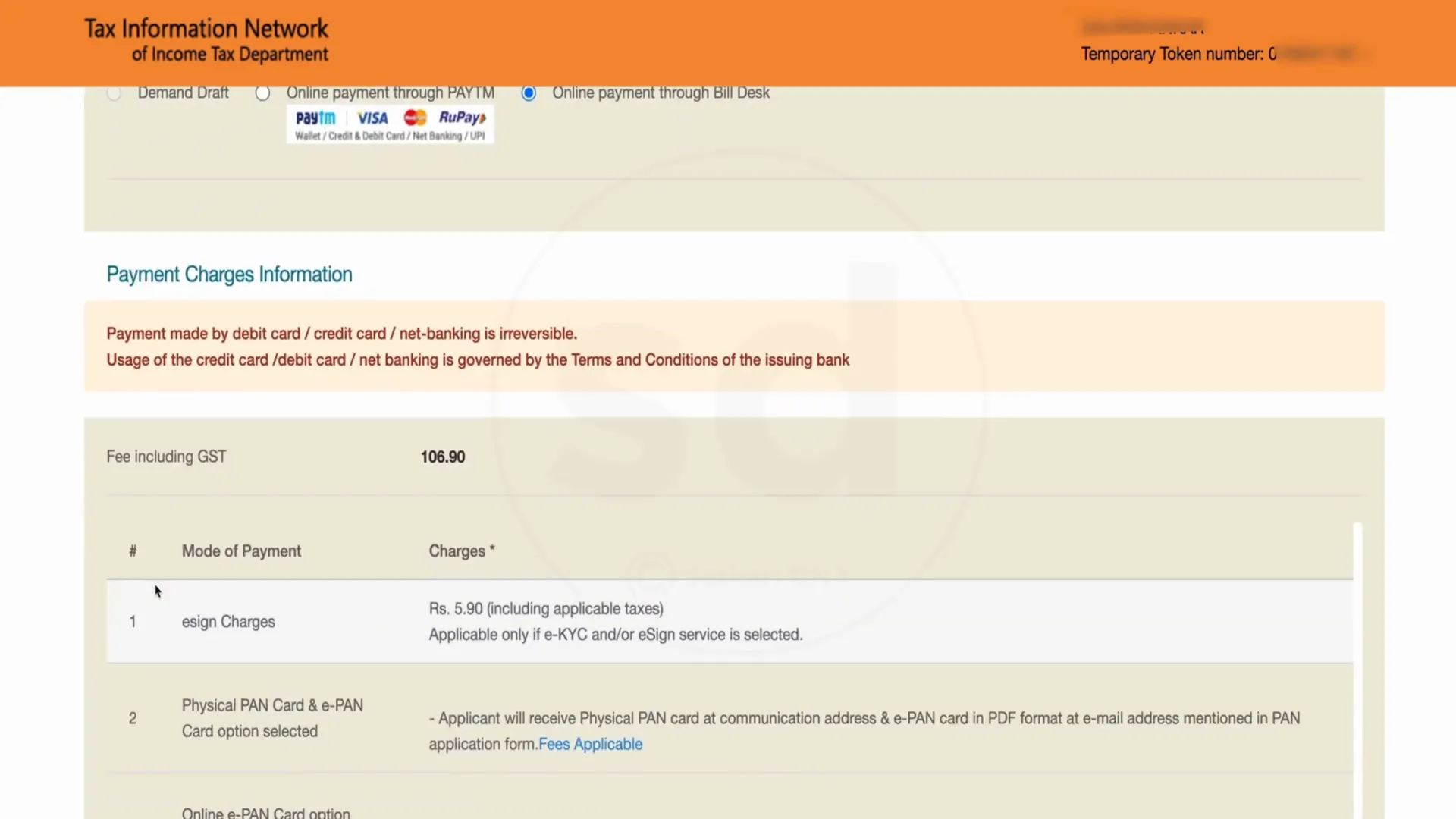
Task: Click the Payment Charges Information heading
Action: pos(229,275)
